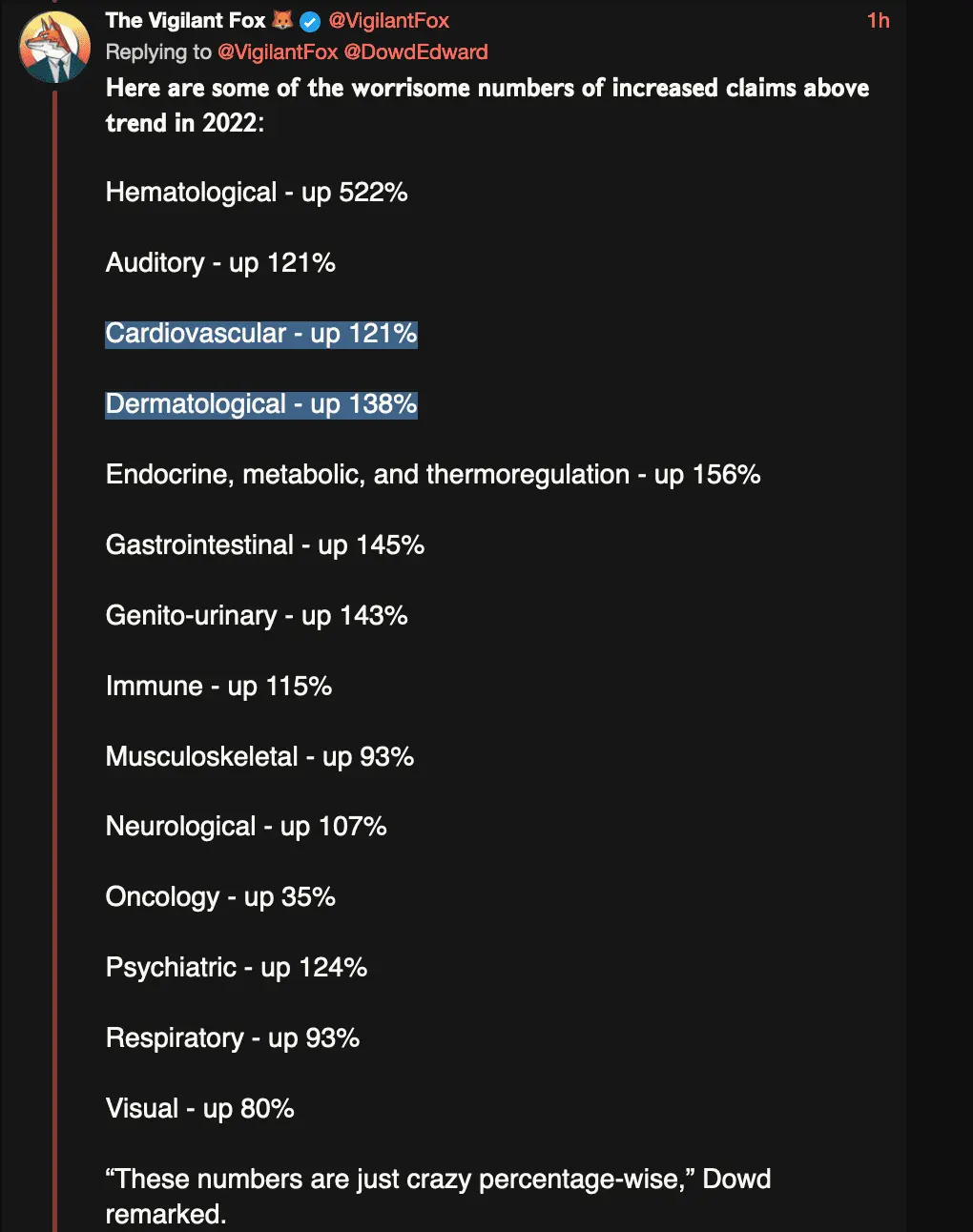Click the highlighted Dermatological up 138% line
The height and width of the screenshot is (1232, 973).
click(261, 404)
